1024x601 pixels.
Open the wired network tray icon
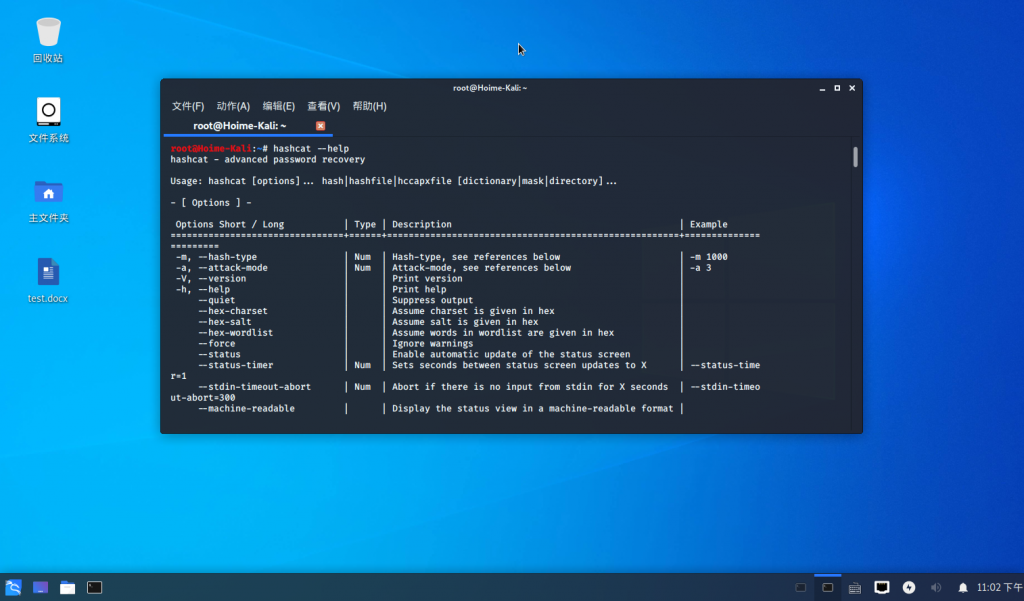click(x=882, y=587)
